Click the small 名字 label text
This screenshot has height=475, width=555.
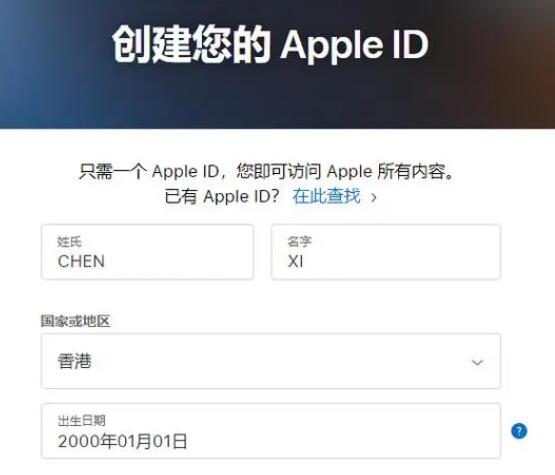(x=299, y=242)
